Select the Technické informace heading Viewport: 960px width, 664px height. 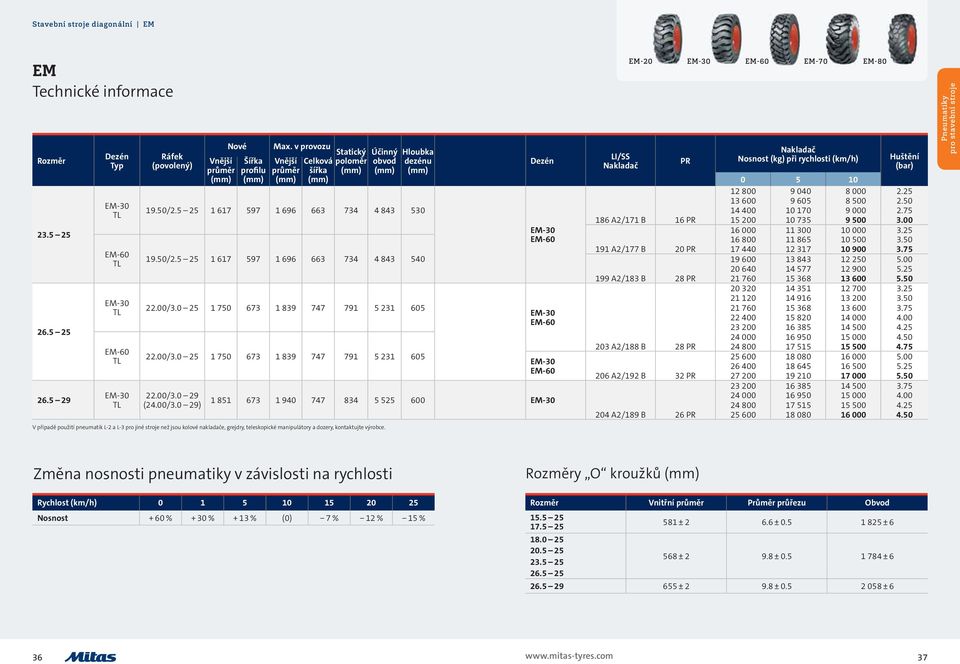click(x=103, y=92)
